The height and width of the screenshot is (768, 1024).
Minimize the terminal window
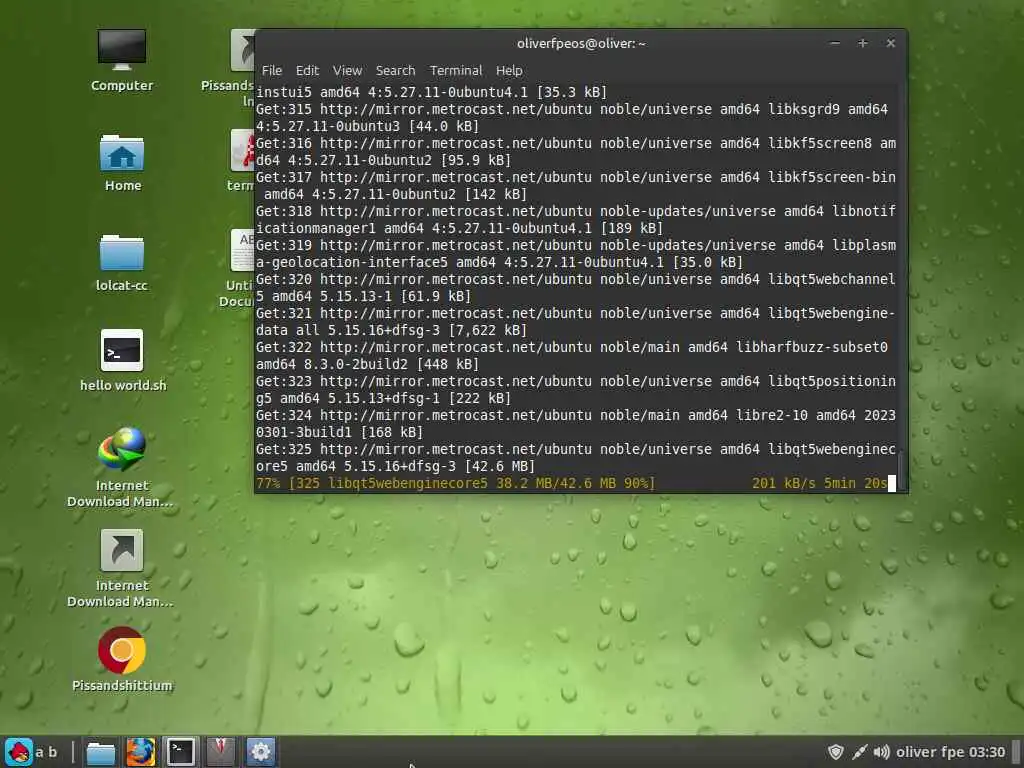[x=835, y=43]
